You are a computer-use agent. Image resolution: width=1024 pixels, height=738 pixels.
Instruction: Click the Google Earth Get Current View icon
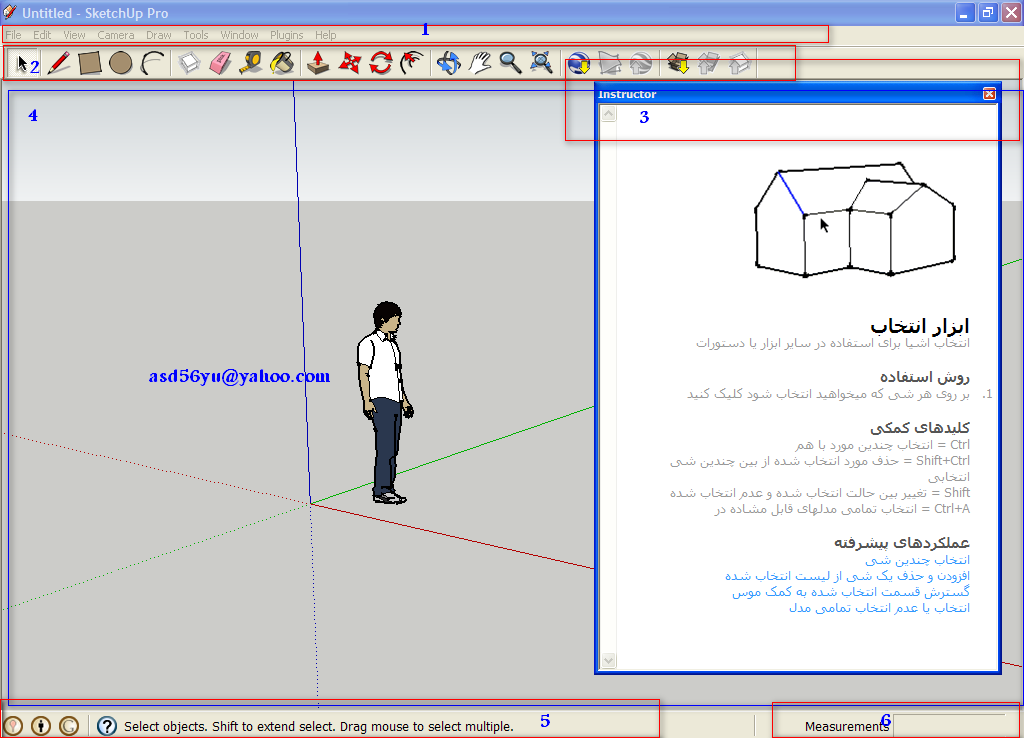[579, 63]
